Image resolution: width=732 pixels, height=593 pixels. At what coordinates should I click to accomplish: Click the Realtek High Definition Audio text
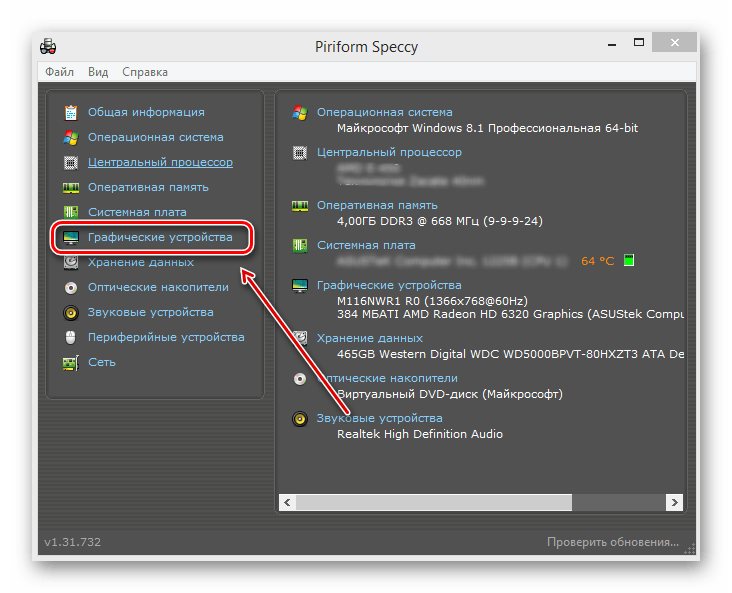(x=420, y=434)
